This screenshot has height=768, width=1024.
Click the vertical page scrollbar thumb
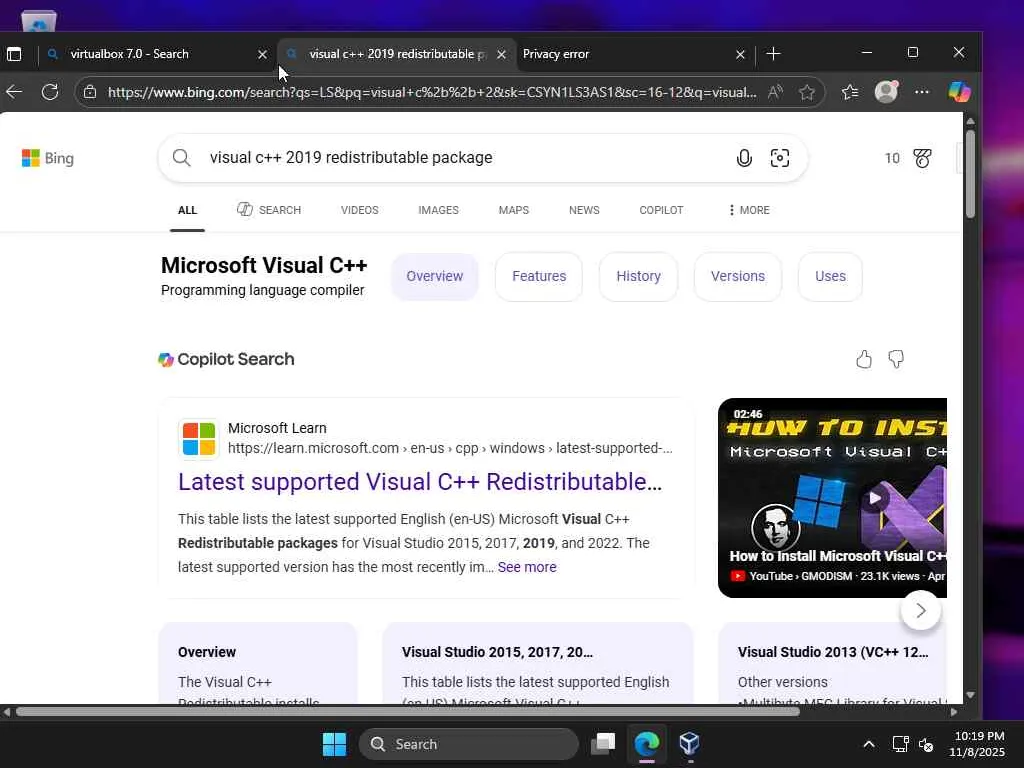(970, 174)
